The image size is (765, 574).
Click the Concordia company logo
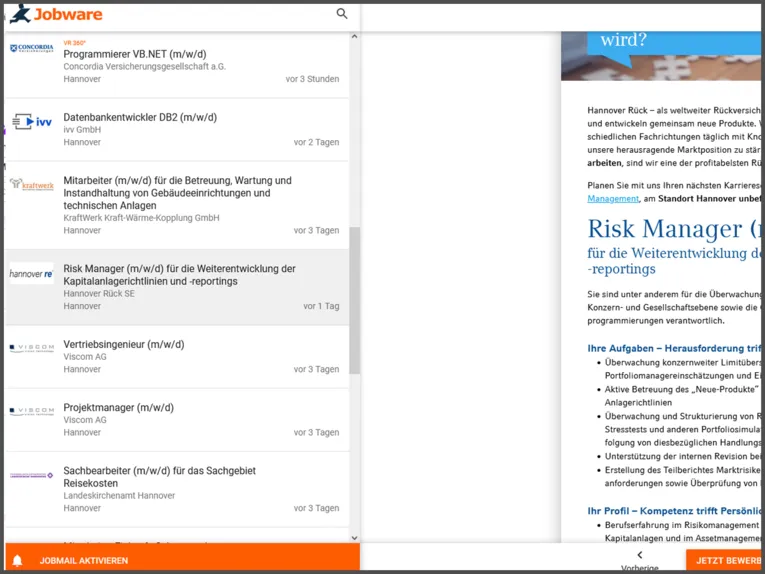32,48
